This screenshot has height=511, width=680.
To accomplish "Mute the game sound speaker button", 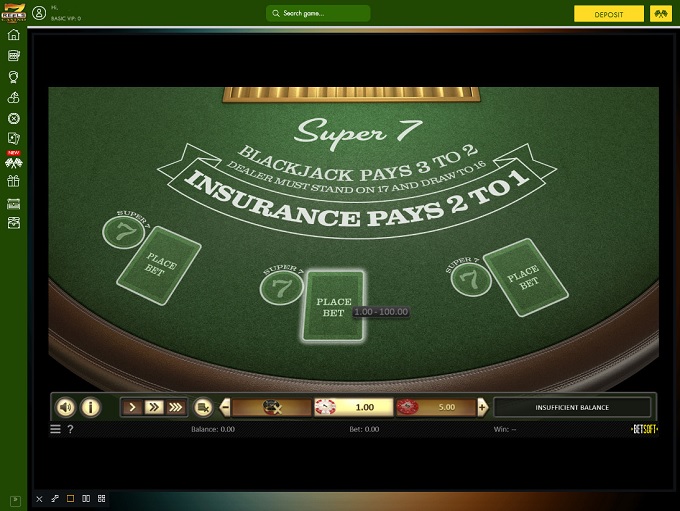I will tap(66, 407).
